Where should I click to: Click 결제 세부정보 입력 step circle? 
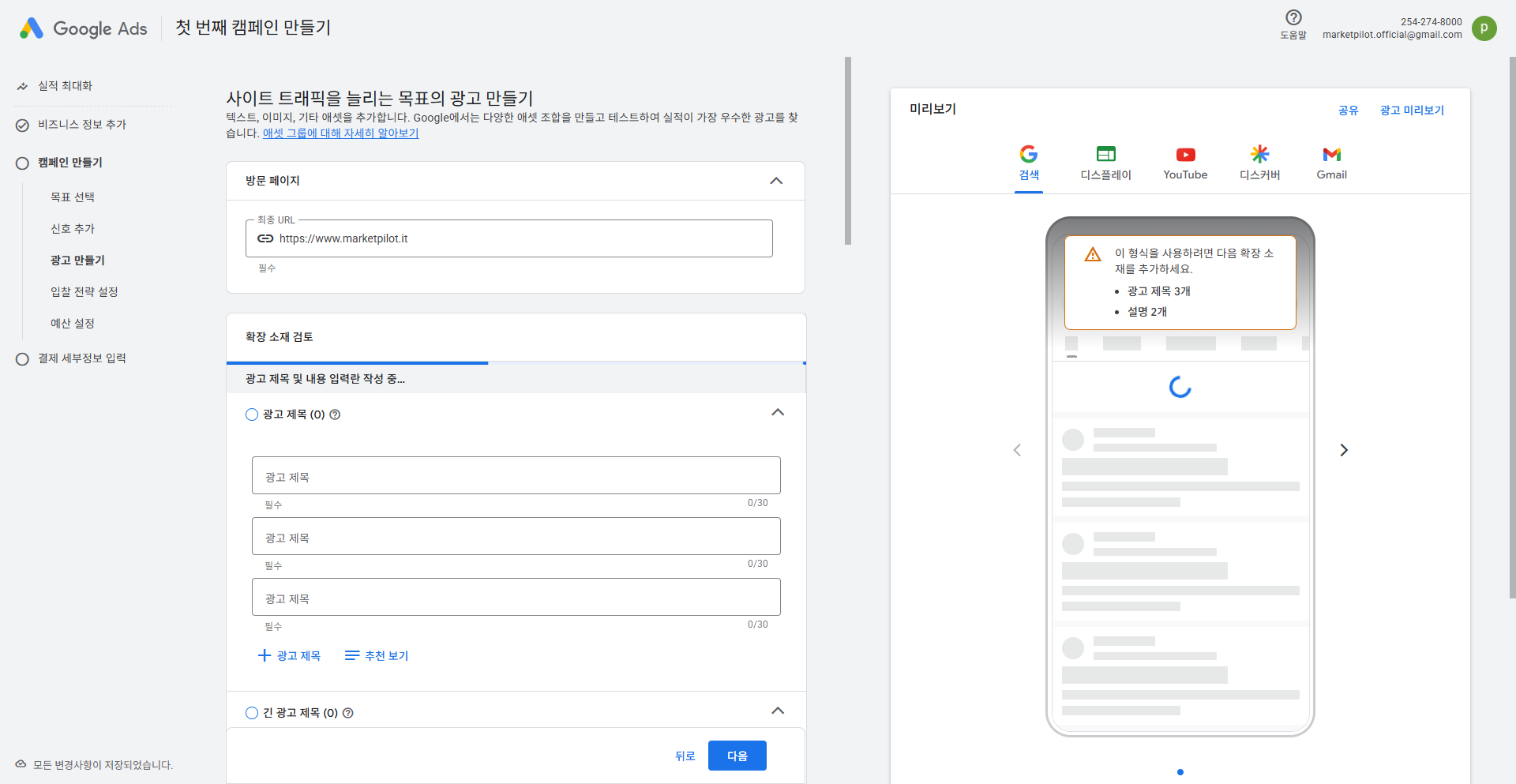click(x=22, y=358)
